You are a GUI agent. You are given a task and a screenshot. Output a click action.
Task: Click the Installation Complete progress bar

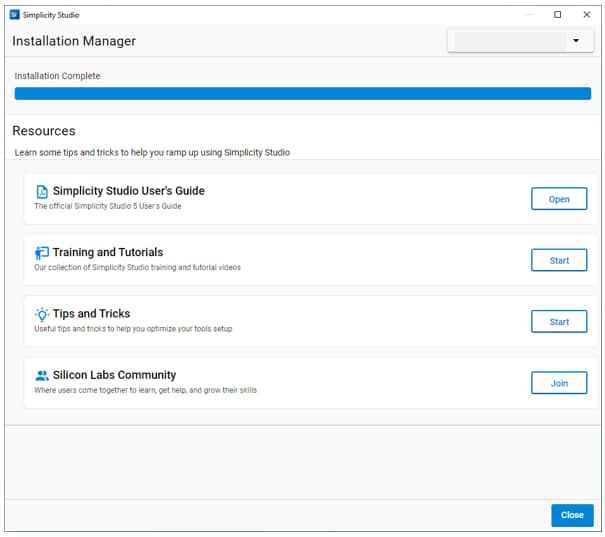(303, 94)
